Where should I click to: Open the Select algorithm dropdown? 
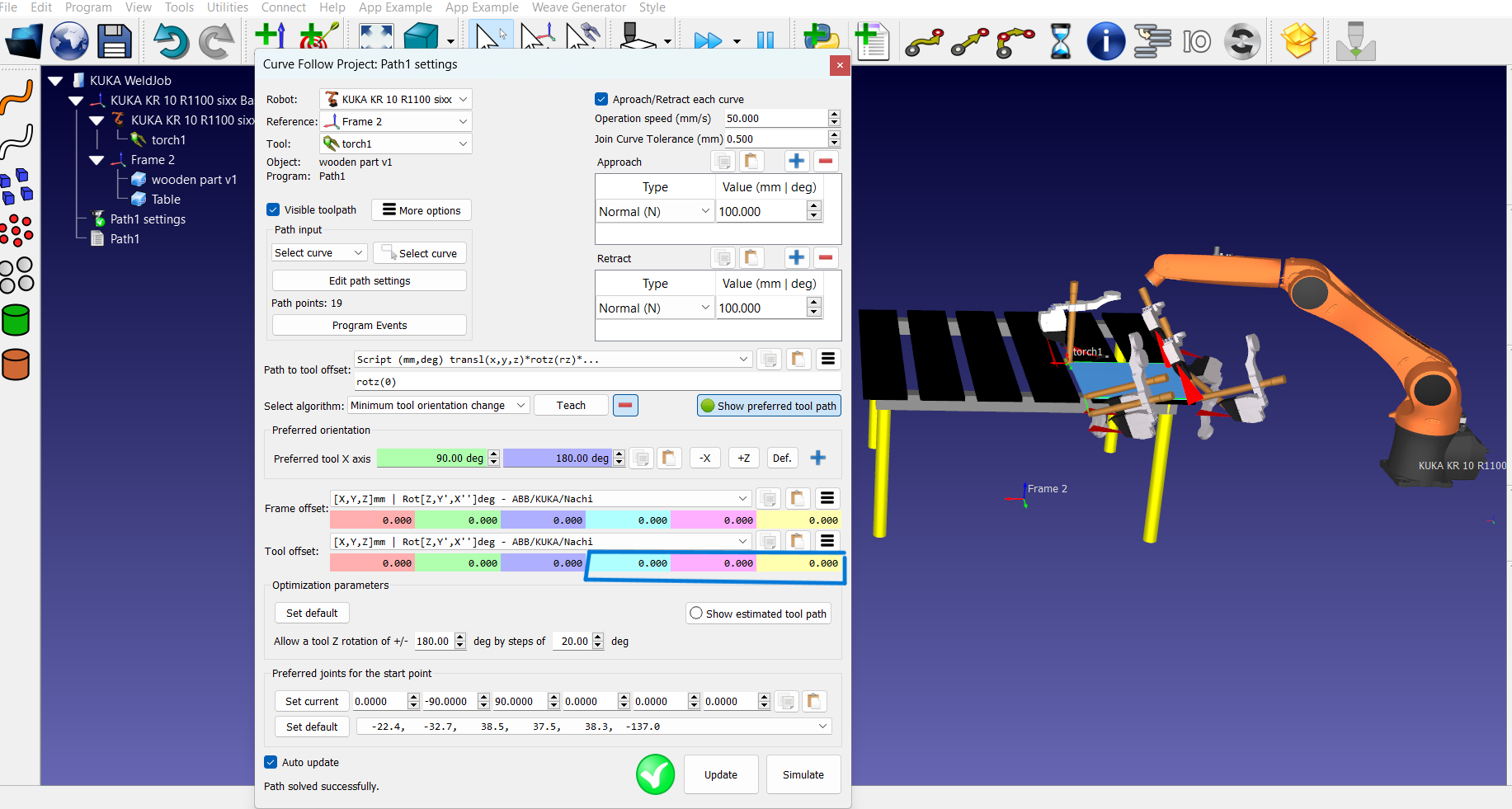click(x=438, y=406)
